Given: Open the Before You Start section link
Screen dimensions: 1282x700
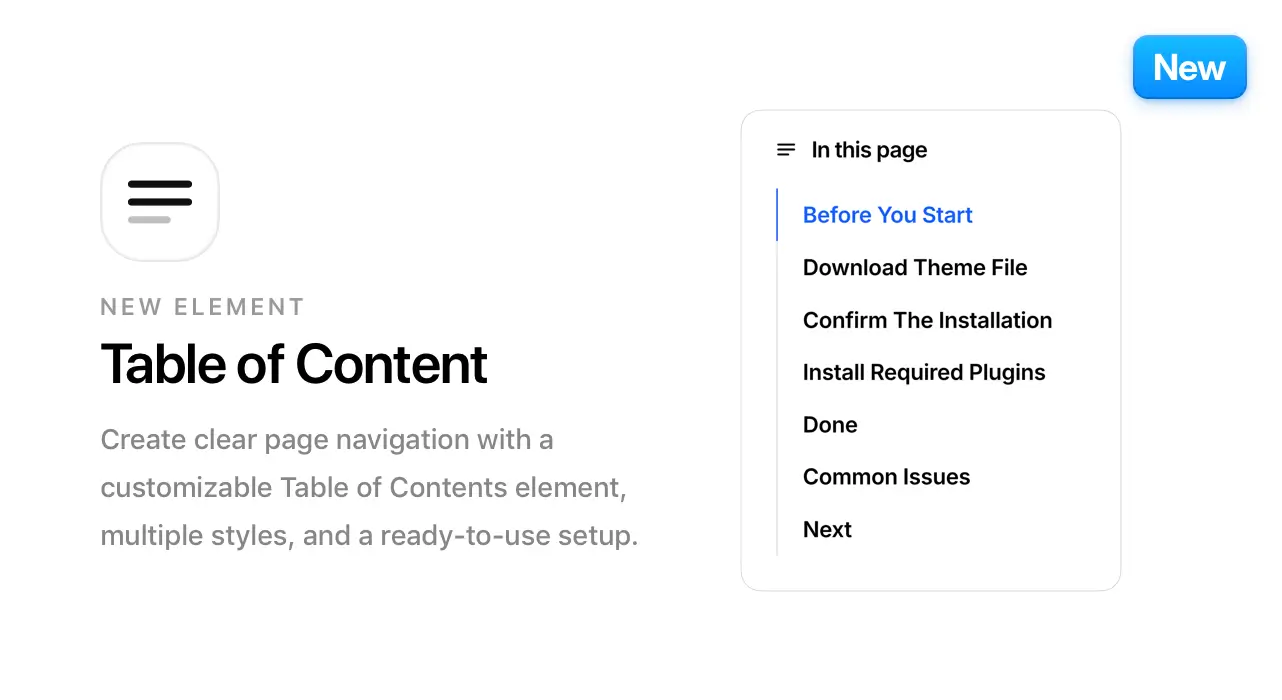Looking at the screenshot, I should [887, 215].
